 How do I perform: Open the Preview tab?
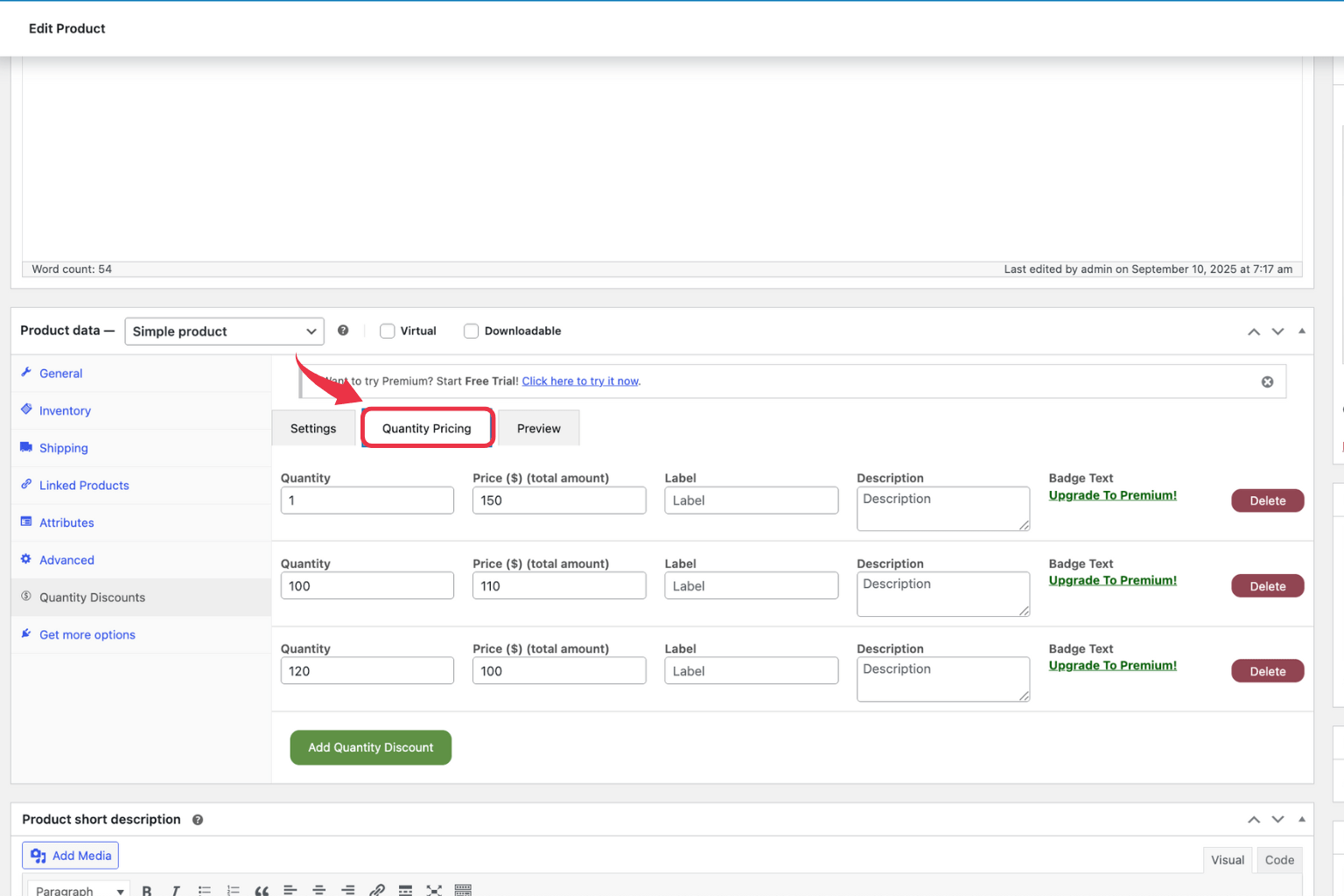tap(538, 429)
